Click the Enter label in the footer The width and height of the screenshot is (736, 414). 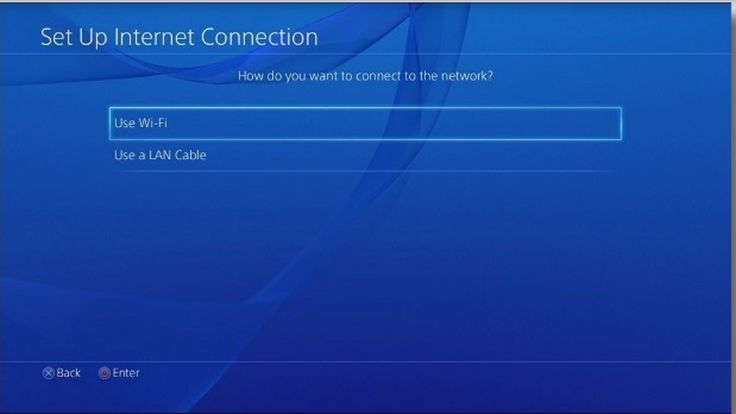tap(126, 373)
